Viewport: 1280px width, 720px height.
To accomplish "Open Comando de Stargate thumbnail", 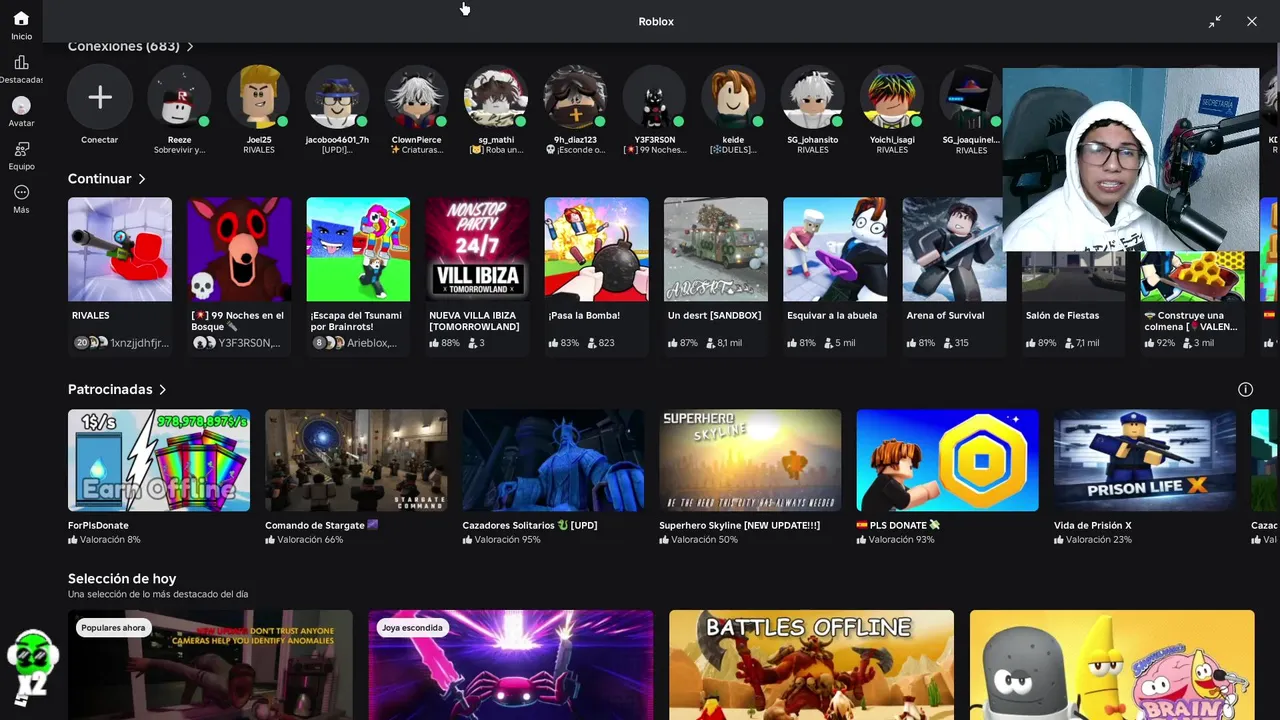I will pyautogui.click(x=356, y=460).
